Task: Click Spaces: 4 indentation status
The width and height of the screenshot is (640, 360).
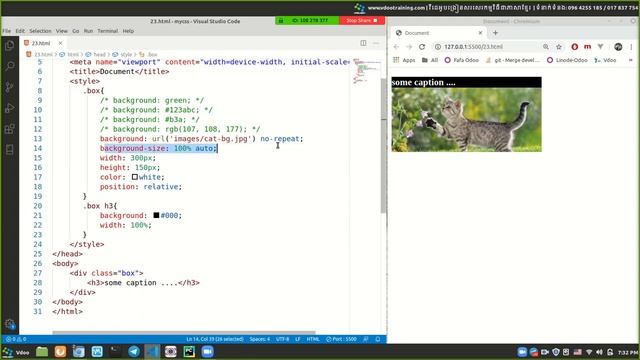Action: click(x=260, y=339)
